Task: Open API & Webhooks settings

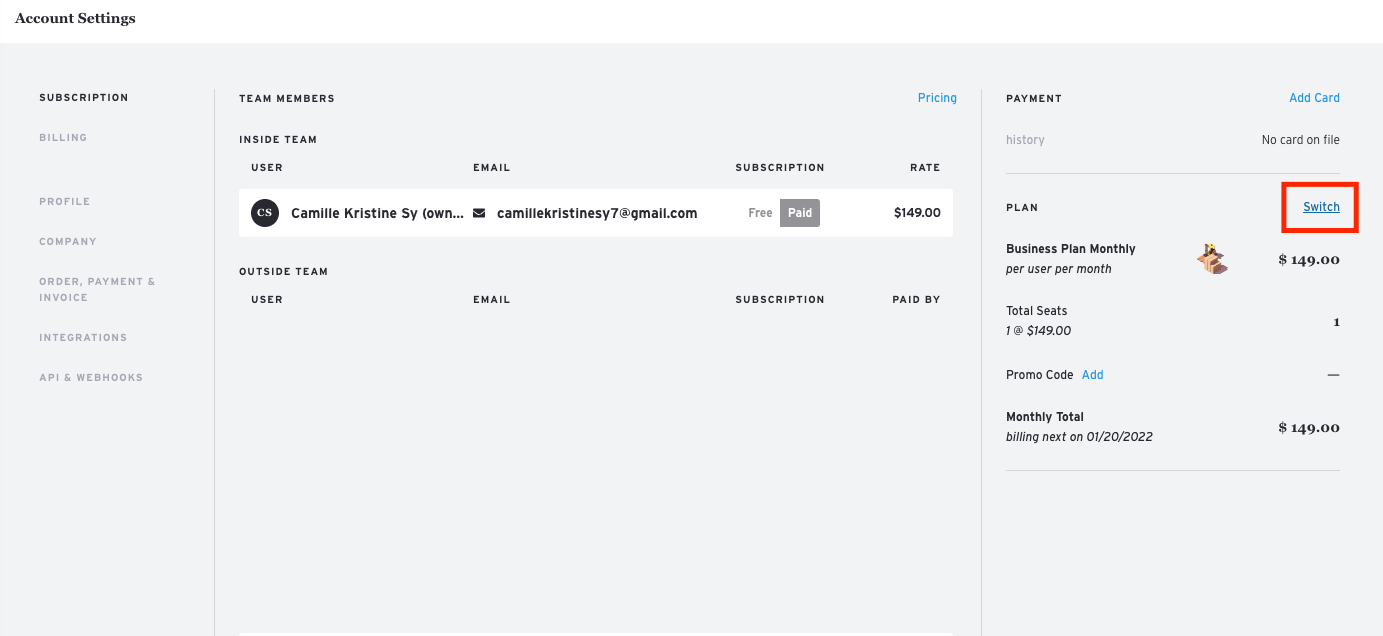Action: [x=91, y=377]
